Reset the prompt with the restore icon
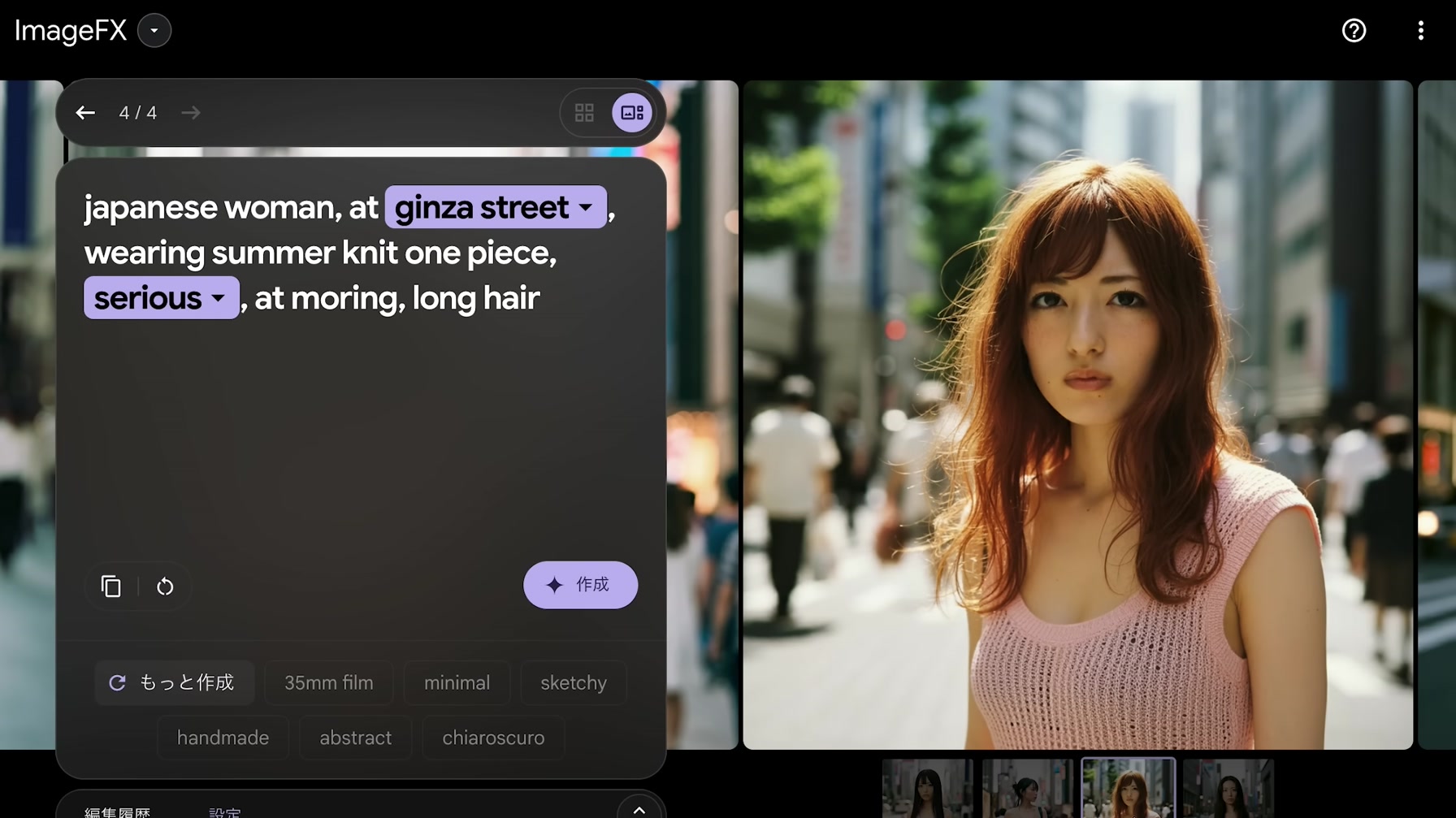 [165, 586]
